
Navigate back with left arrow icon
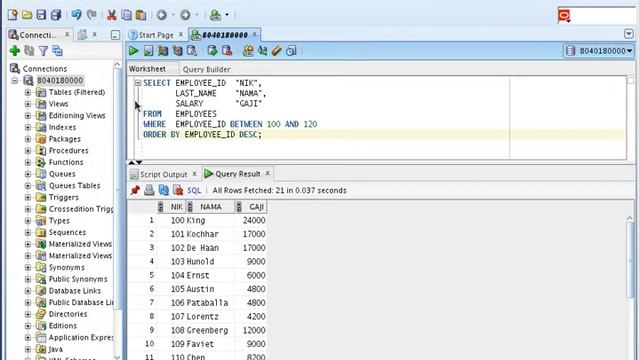[162, 15]
